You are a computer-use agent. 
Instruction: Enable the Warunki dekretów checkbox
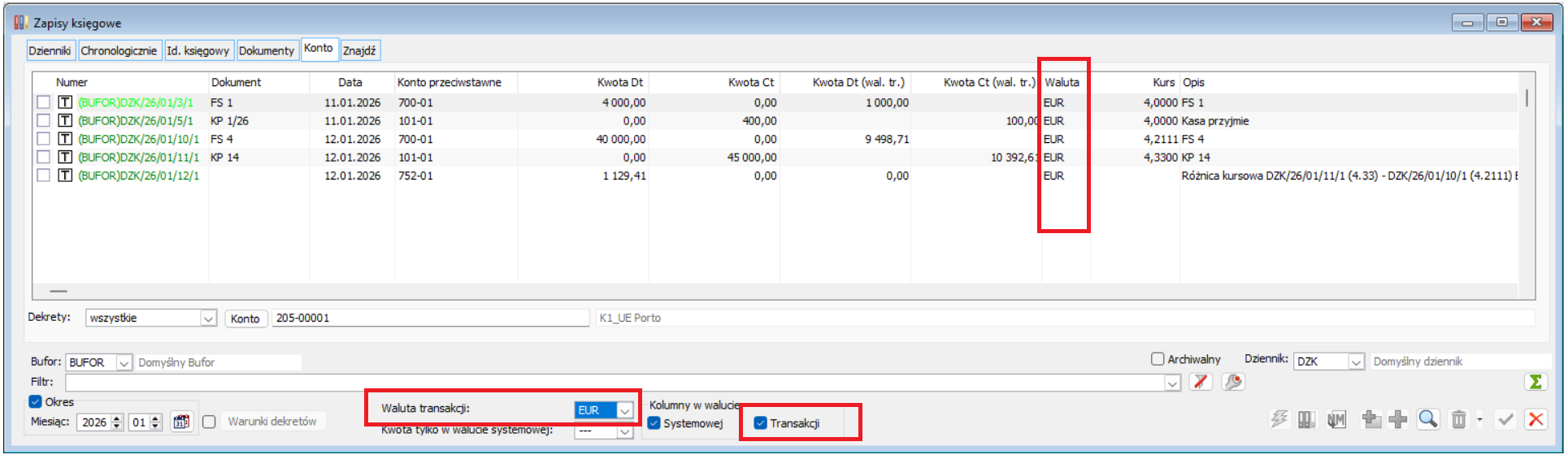[x=209, y=422]
